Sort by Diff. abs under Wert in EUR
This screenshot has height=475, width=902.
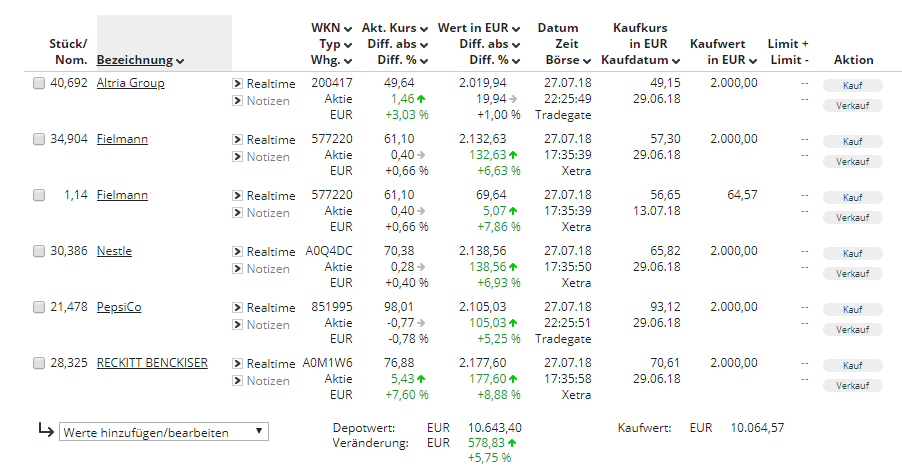tap(490, 44)
